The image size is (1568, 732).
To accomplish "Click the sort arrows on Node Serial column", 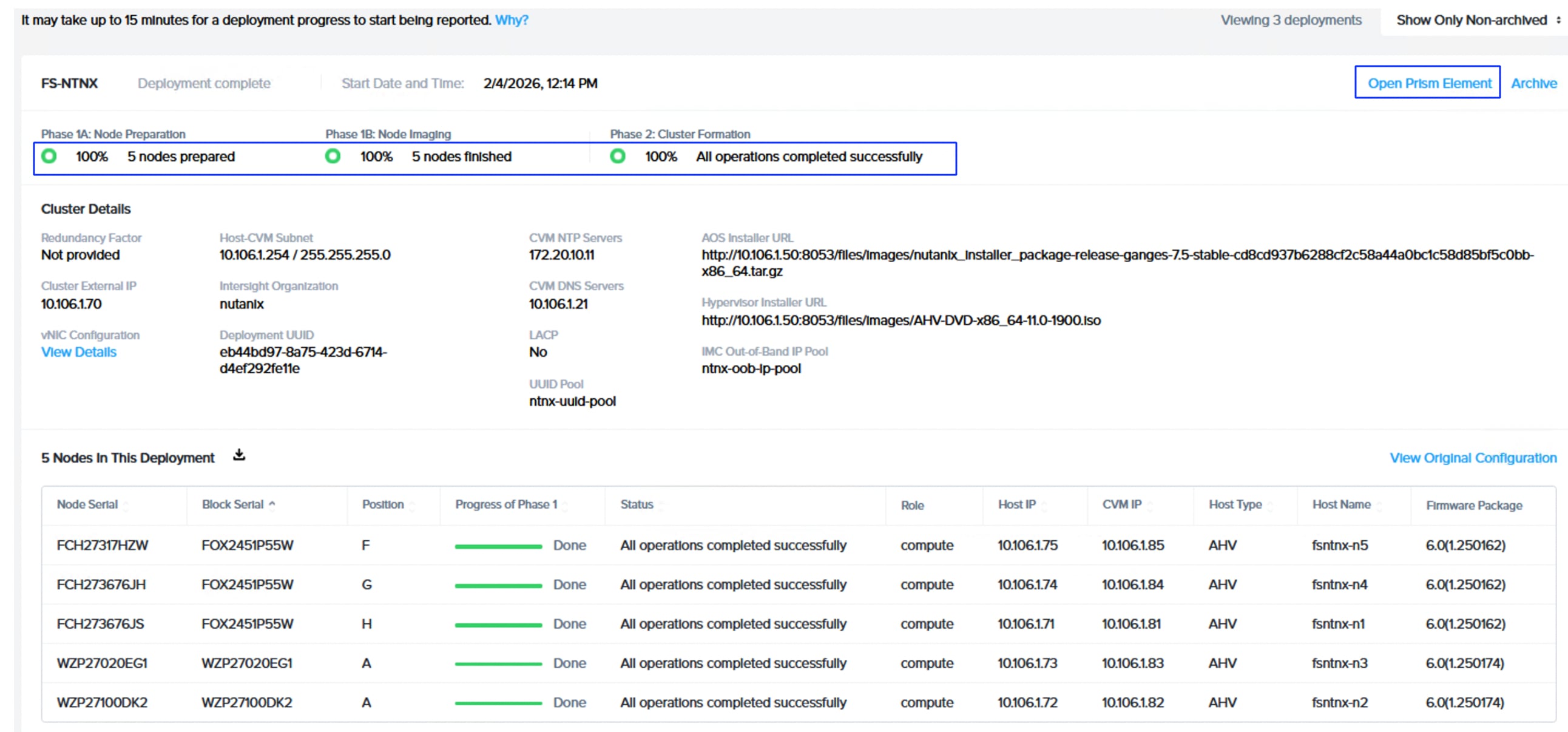I will [126, 506].
